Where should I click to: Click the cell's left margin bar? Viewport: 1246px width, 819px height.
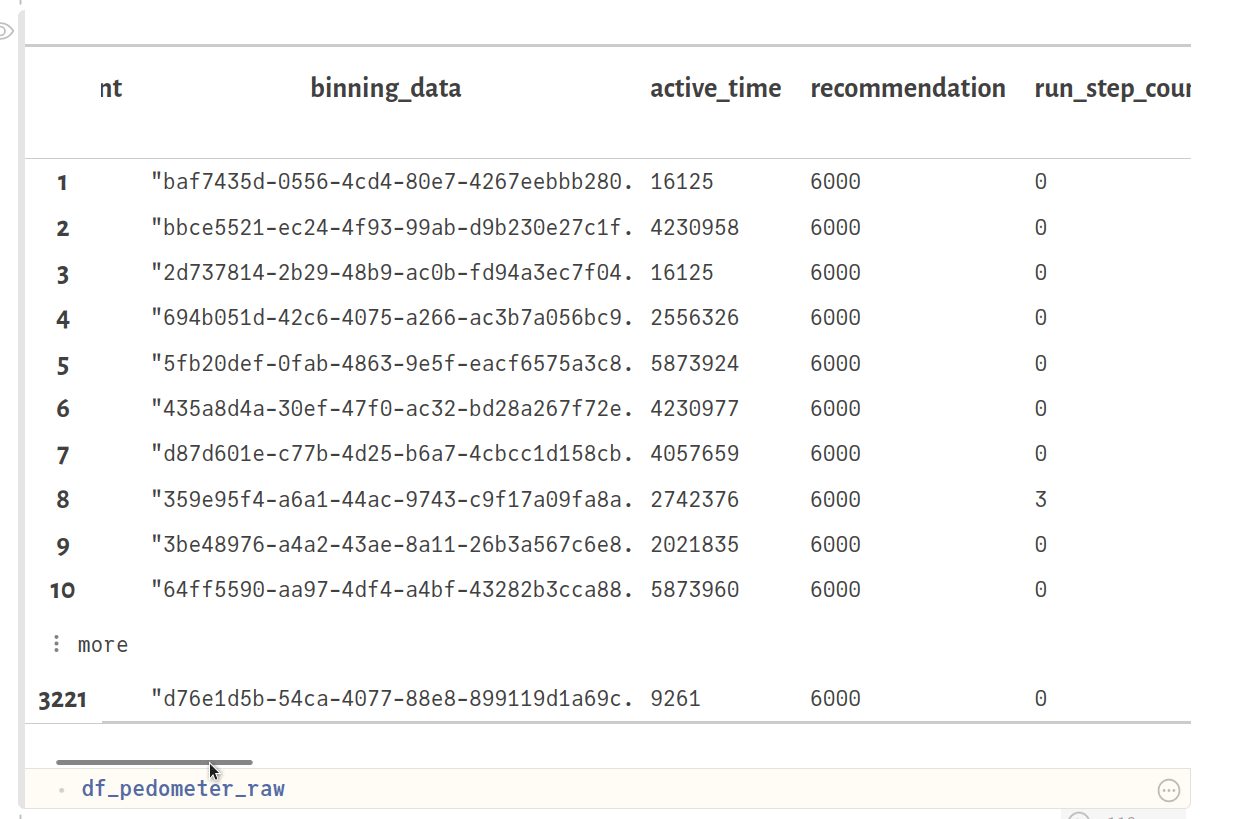(21, 400)
